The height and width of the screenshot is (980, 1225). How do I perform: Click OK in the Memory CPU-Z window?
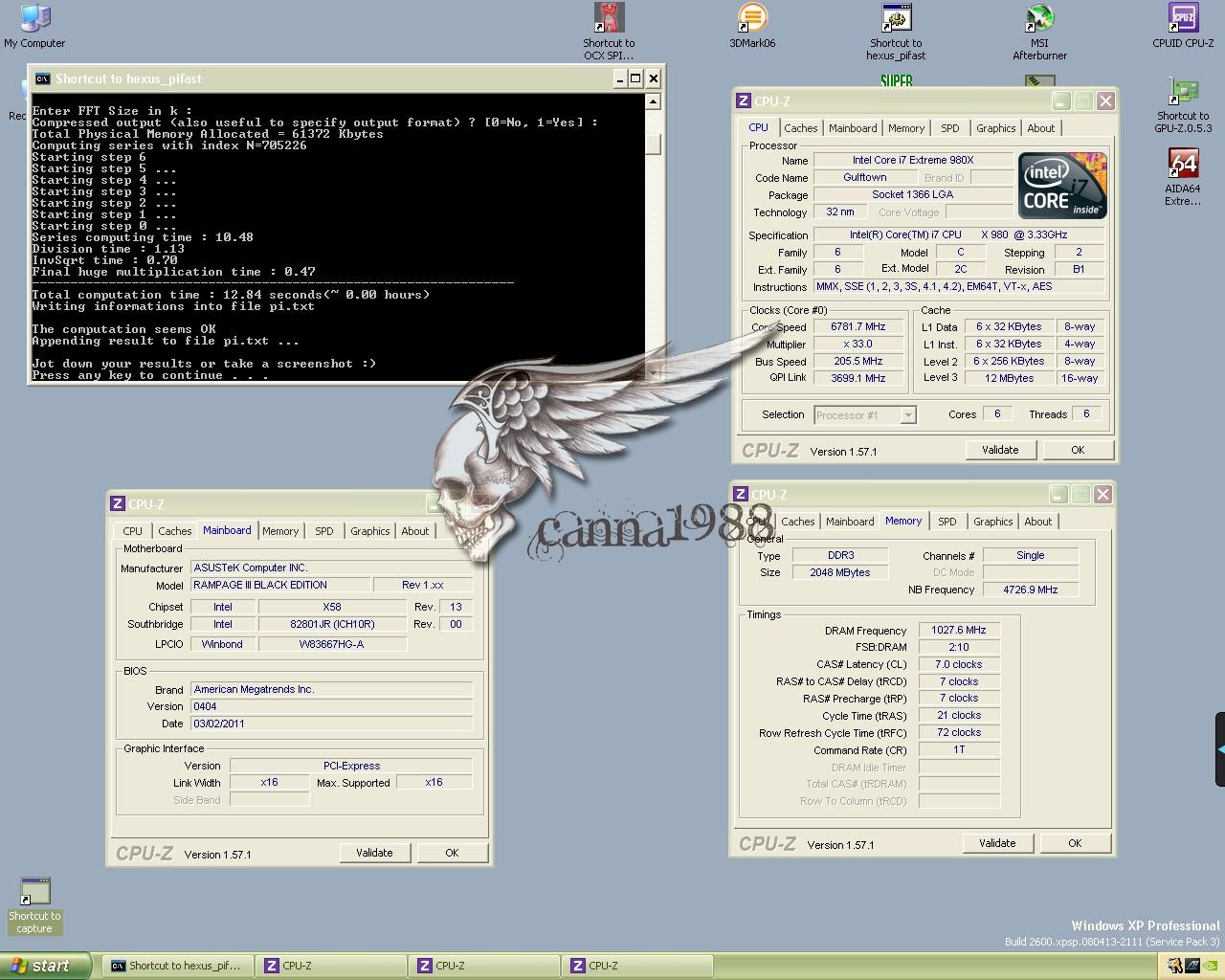pos(1075,843)
